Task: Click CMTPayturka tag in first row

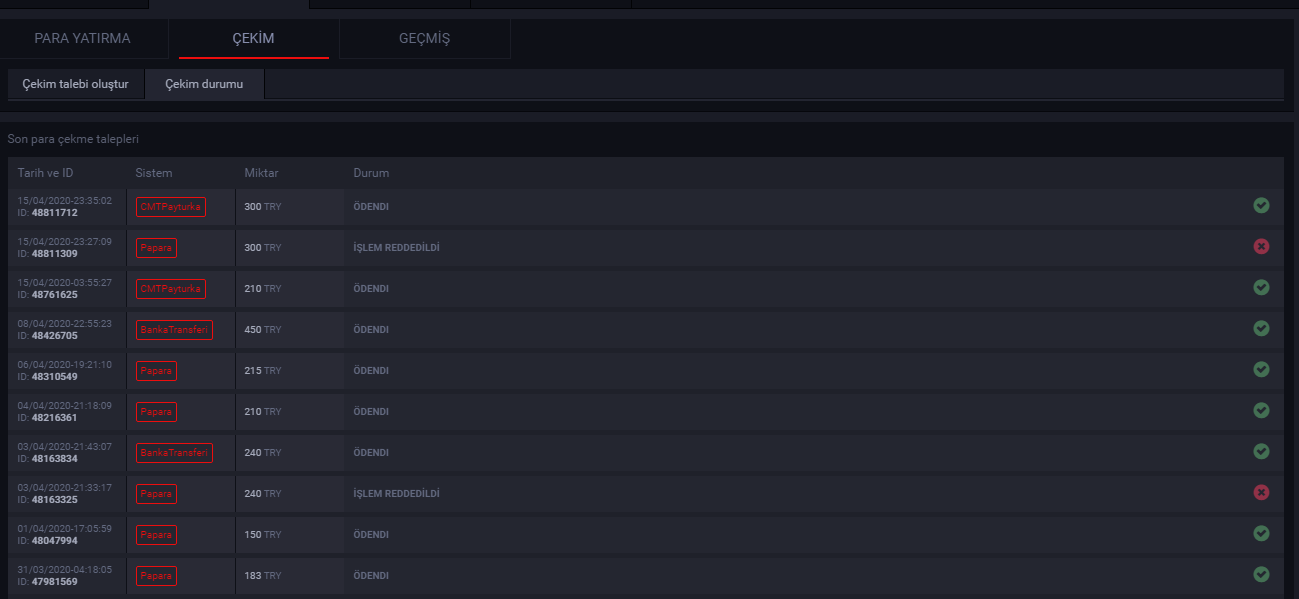Action: 170,207
